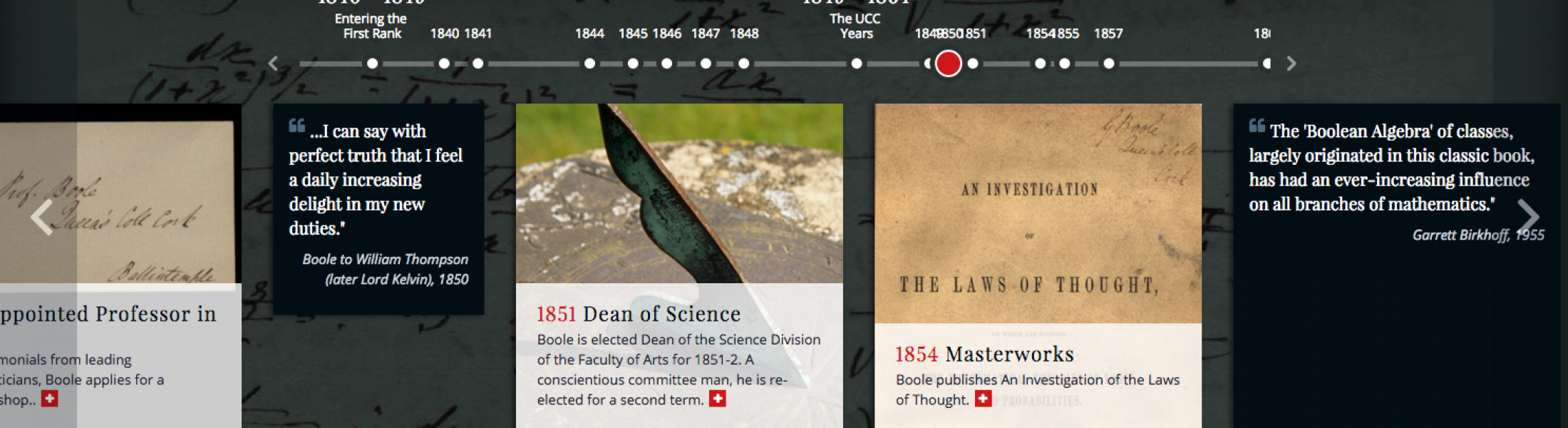
Task: Open the sundial photo on the Dean of Science card
Action: [679, 193]
